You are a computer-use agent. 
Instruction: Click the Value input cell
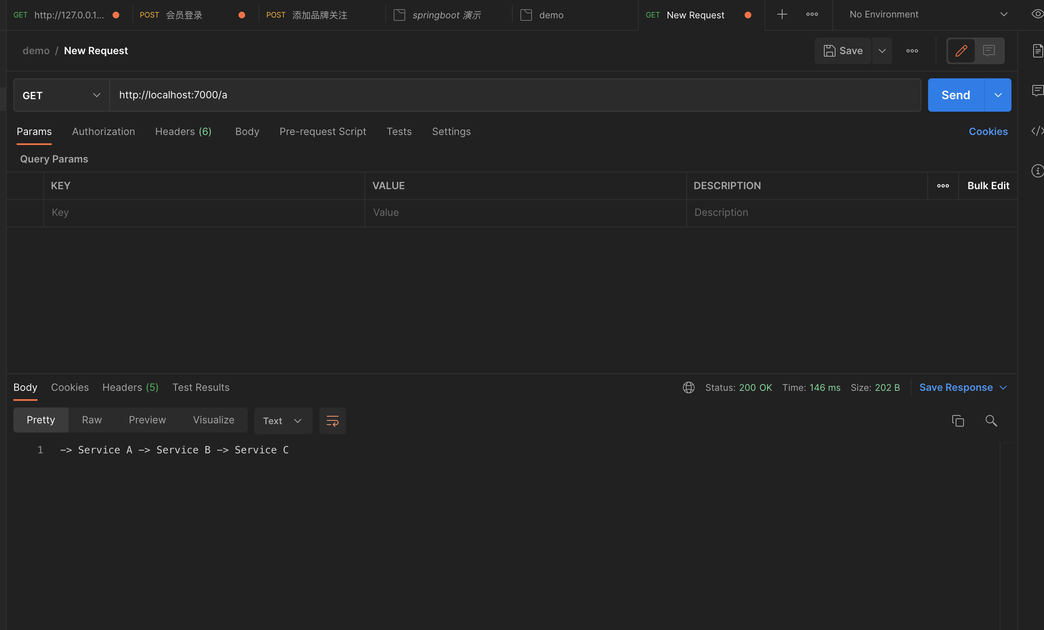(x=525, y=212)
